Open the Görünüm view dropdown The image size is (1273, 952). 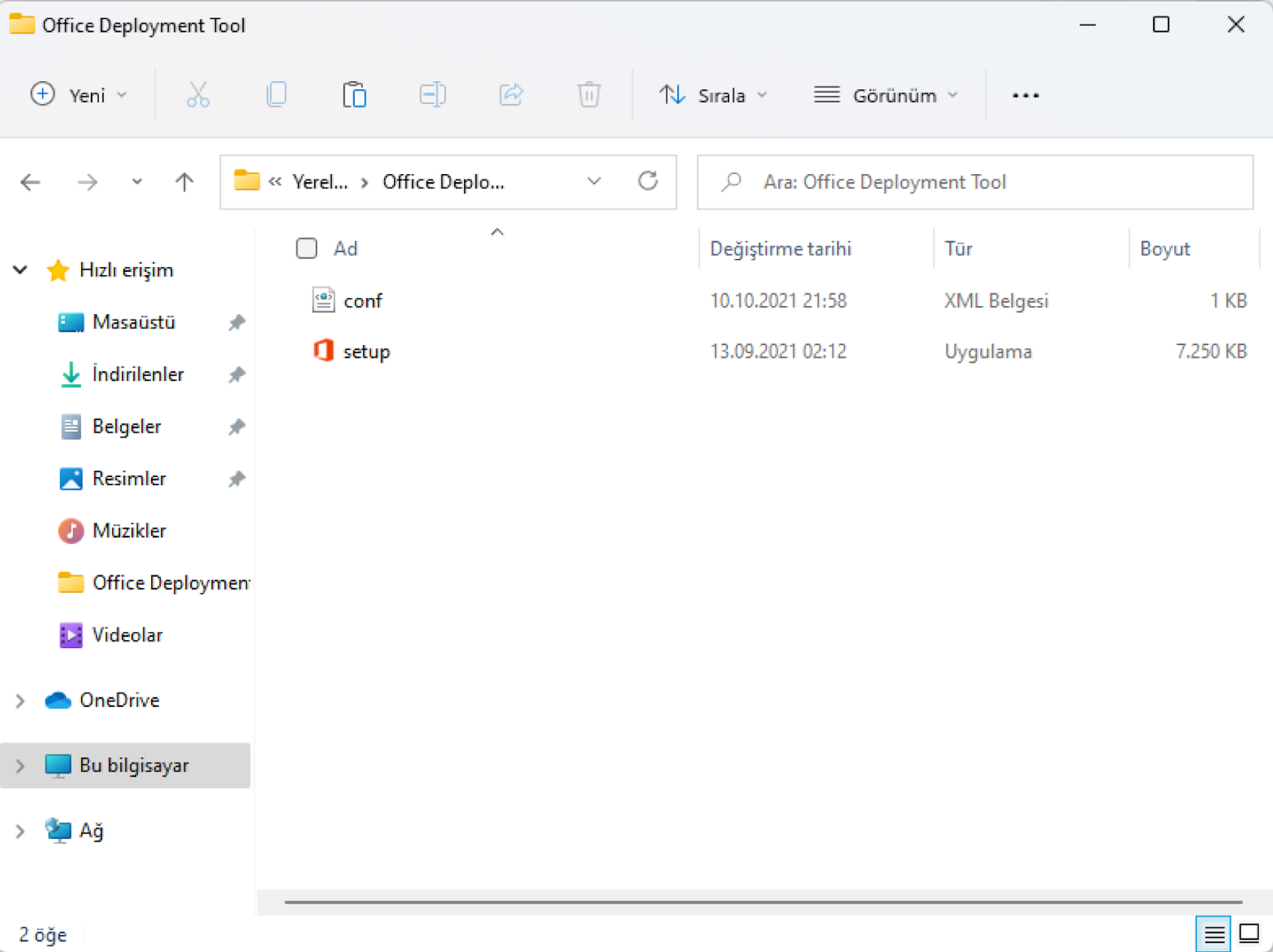tap(886, 95)
